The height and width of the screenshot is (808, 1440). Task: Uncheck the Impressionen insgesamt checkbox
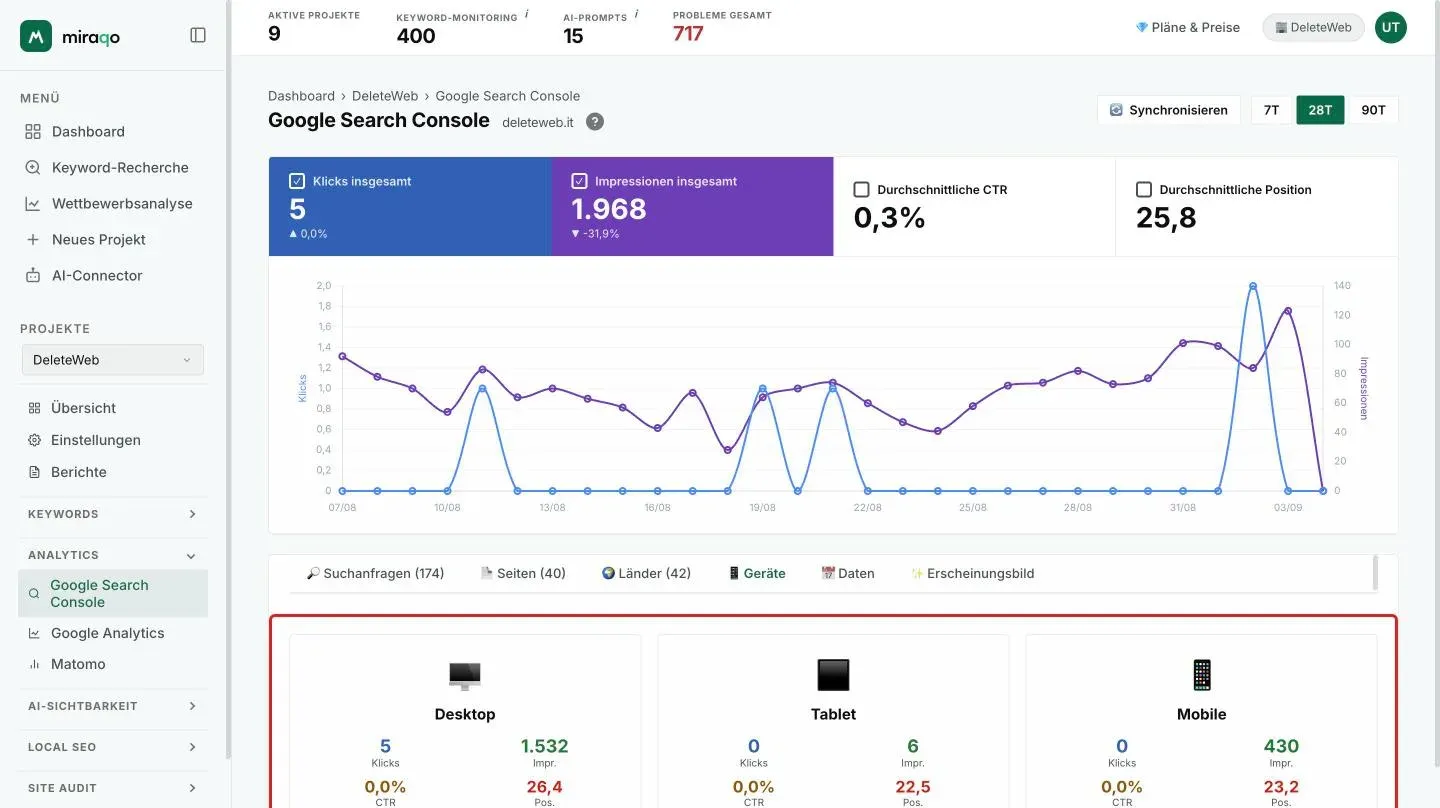point(579,181)
